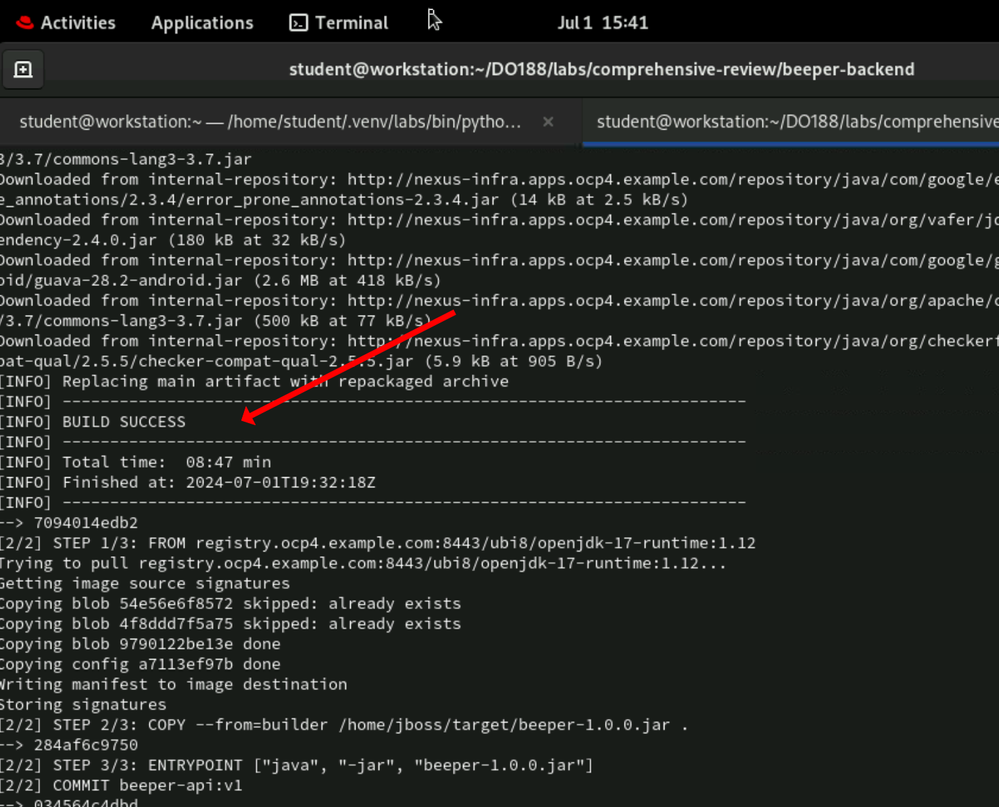
Task: Switch to the .venv/labs/bin/python tab
Action: [x=270, y=122]
